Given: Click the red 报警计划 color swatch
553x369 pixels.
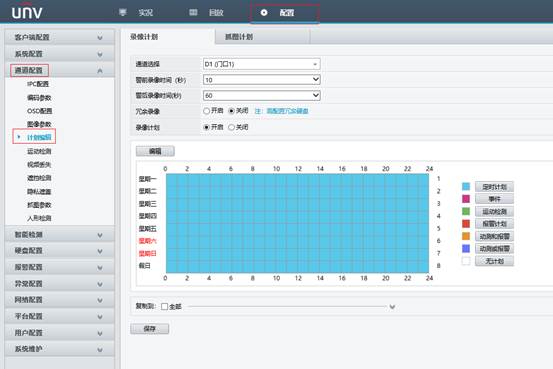Looking at the screenshot, I should click(x=466, y=224).
